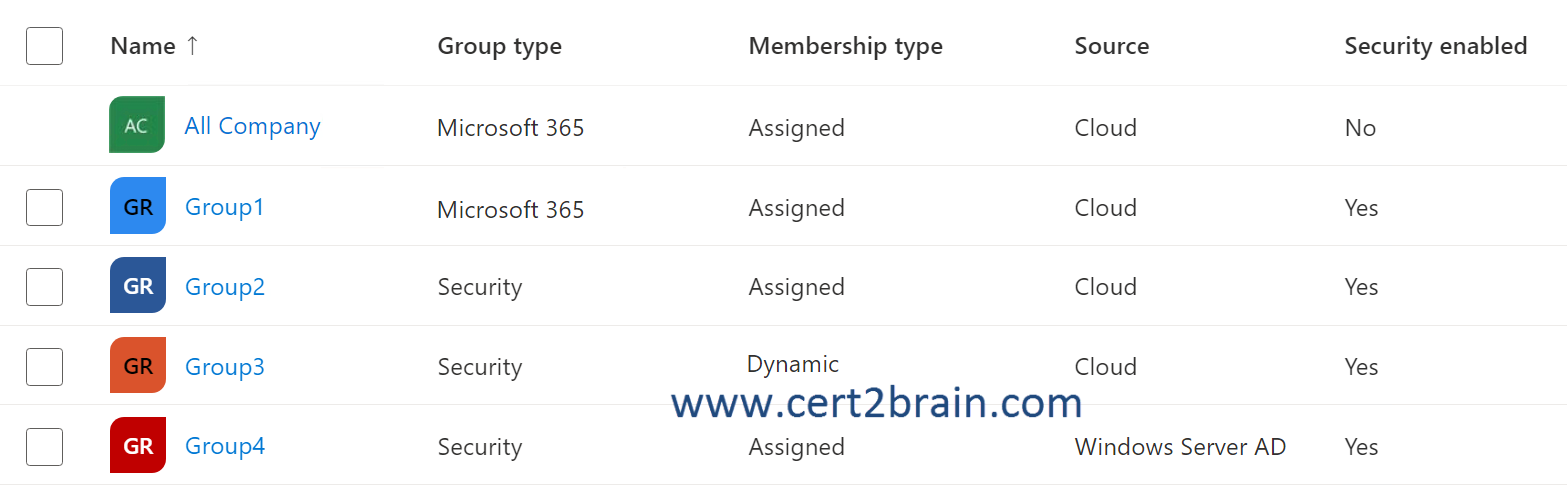Click the orange Group3 GR icon
Viewport: 1567px width, 492px height.
pyautogui.click(x=137, y=365)
